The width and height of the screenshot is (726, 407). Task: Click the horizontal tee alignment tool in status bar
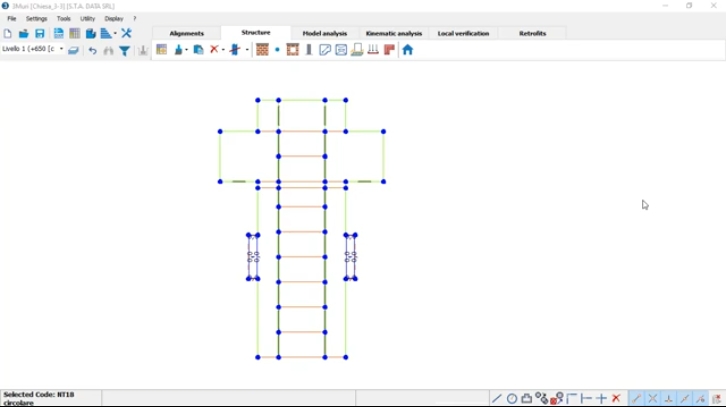(x=586, y=398)
